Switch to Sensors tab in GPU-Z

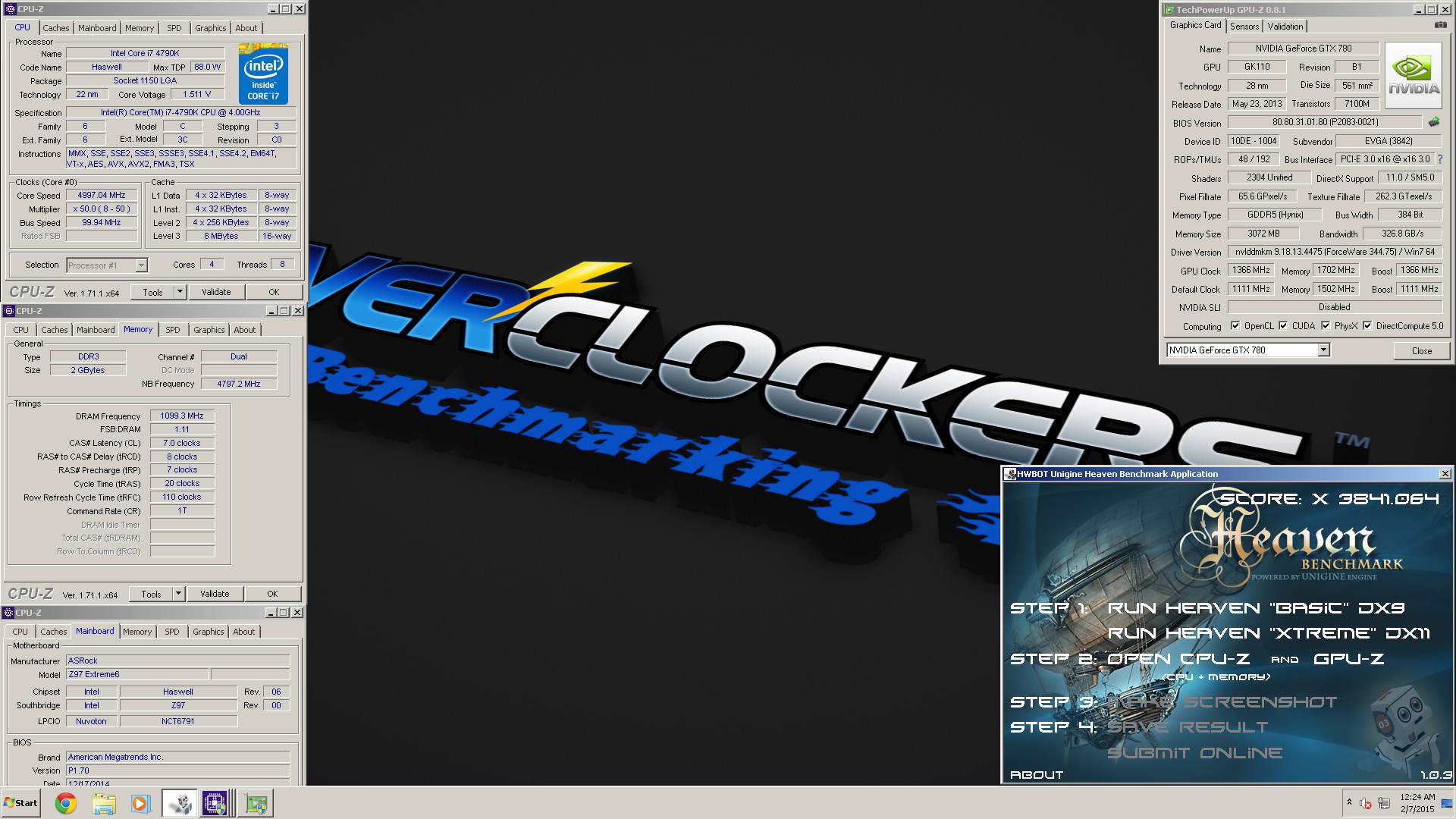click(1244, 27)
